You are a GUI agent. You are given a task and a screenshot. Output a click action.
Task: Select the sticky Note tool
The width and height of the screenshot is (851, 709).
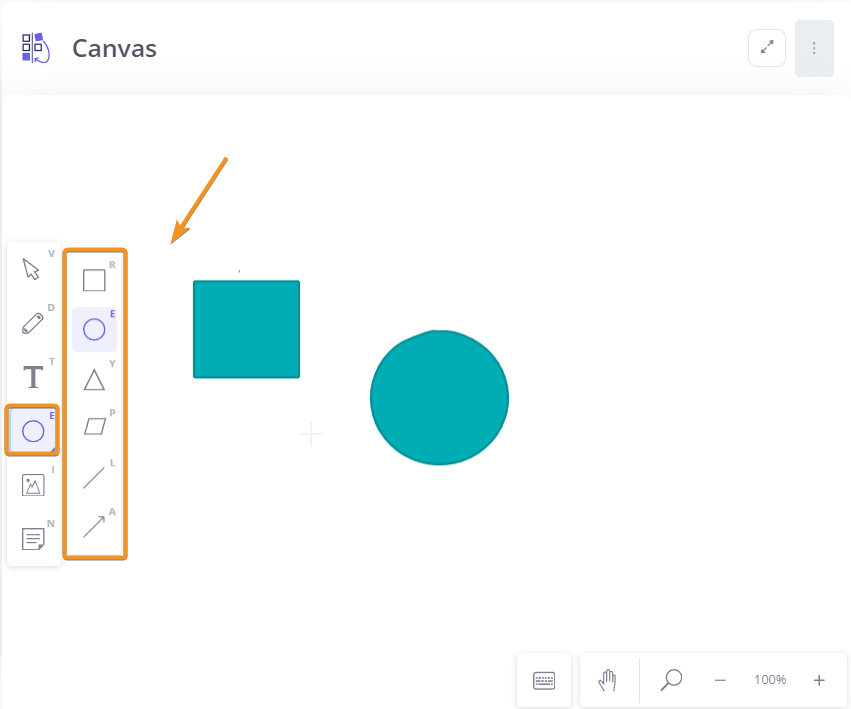coord(33,539)
